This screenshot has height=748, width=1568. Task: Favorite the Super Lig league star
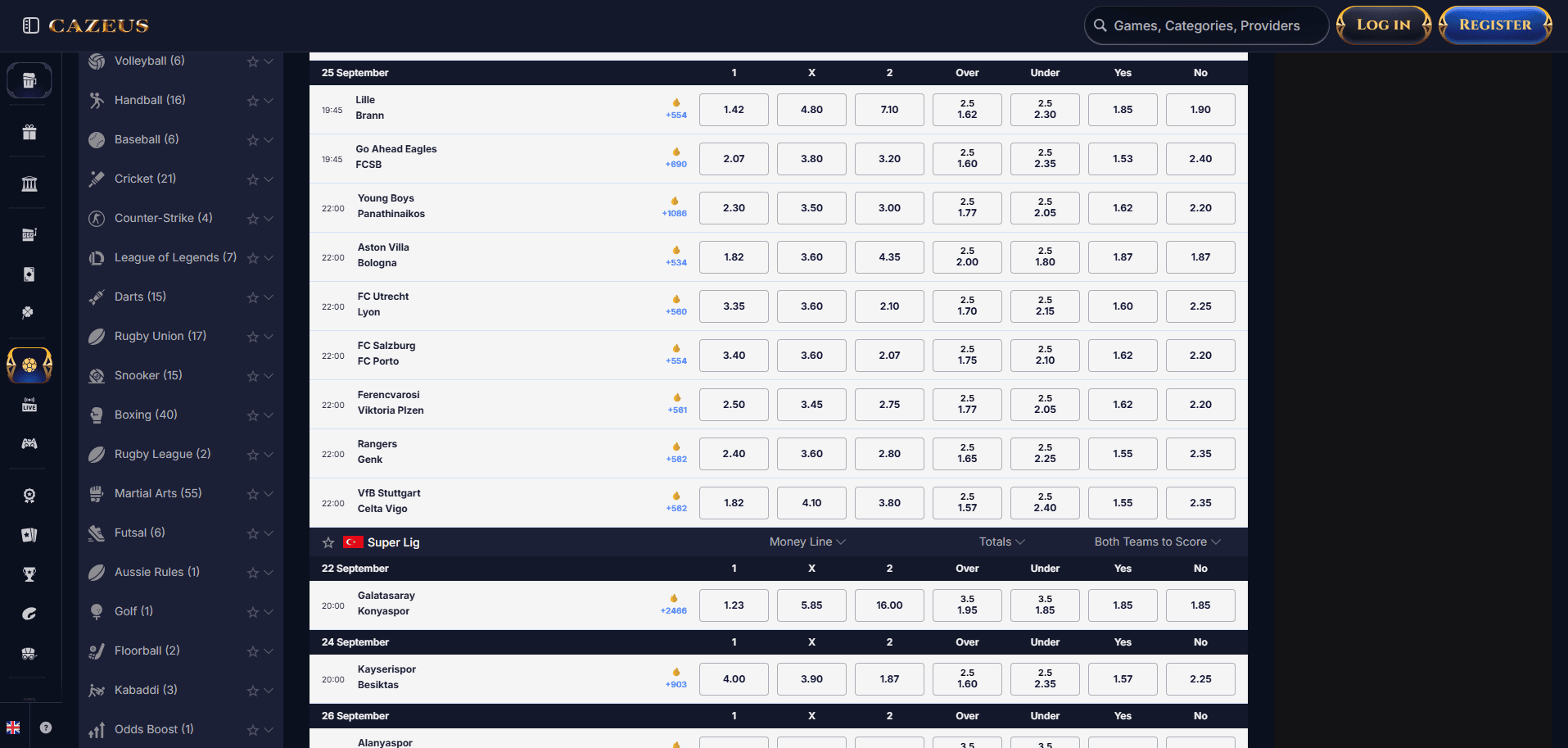[328, 542]
